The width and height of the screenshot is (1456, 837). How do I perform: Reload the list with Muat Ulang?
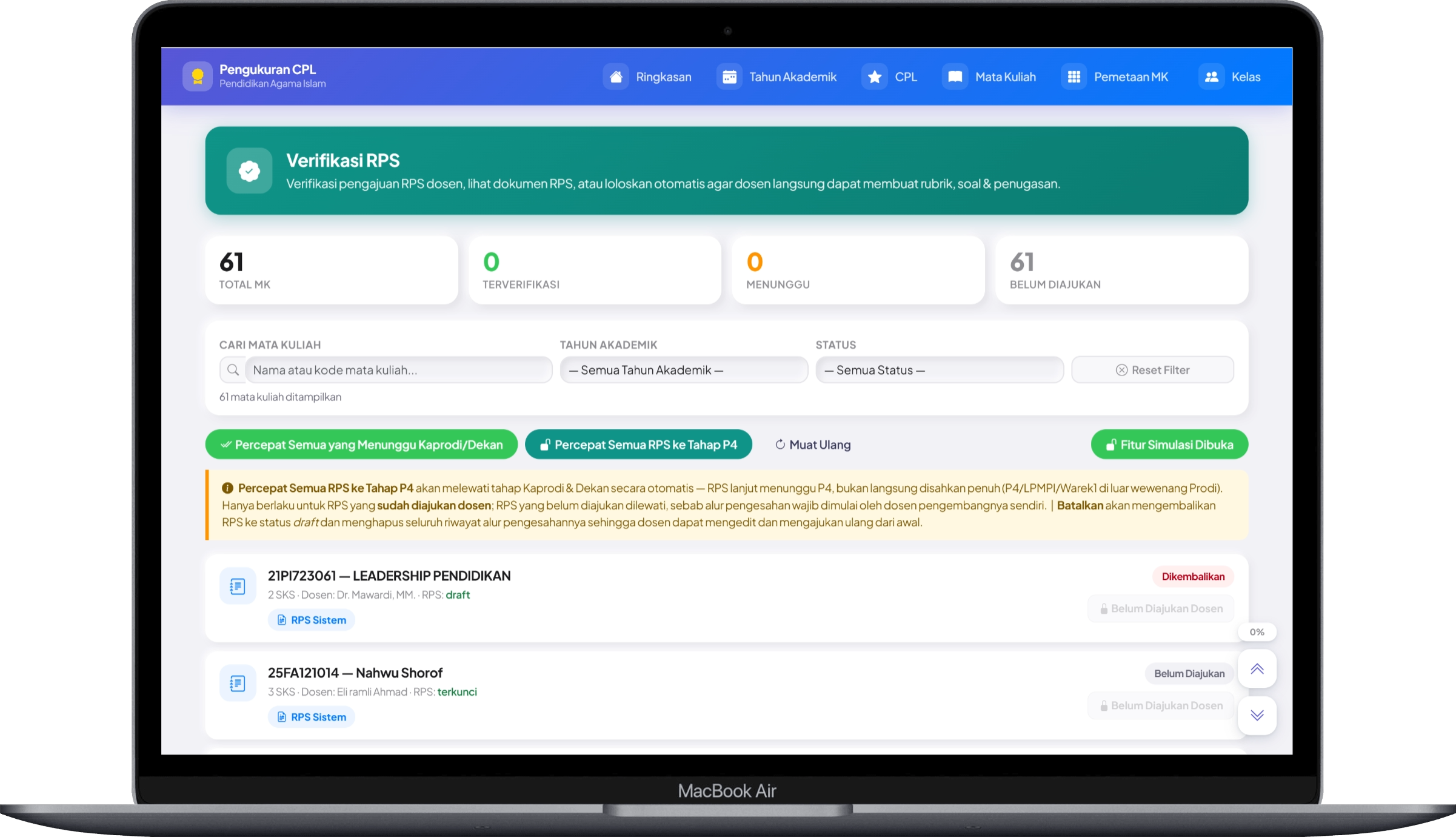click(813, 445)
